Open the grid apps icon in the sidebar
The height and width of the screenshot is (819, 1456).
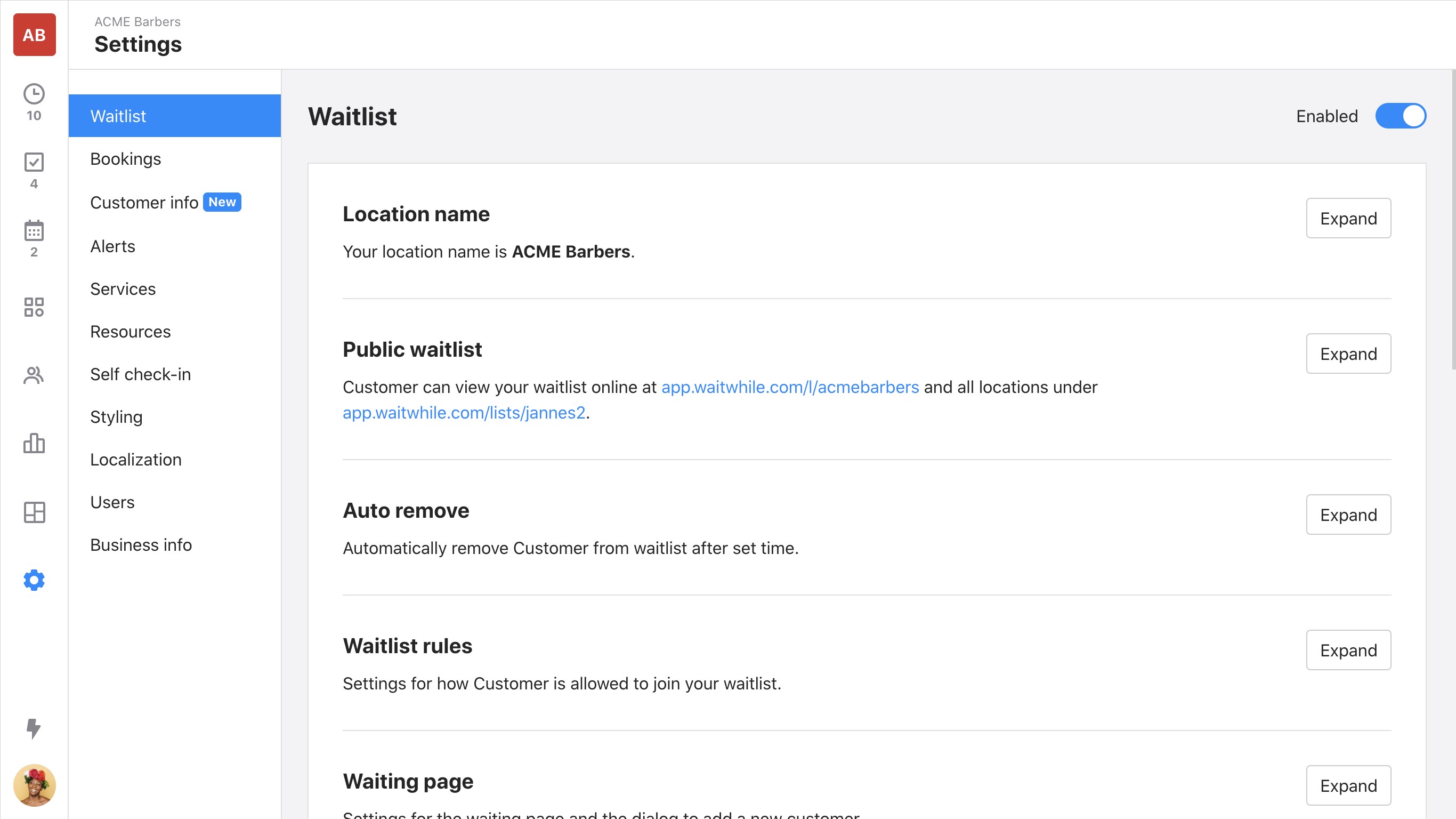click(34, 307)
